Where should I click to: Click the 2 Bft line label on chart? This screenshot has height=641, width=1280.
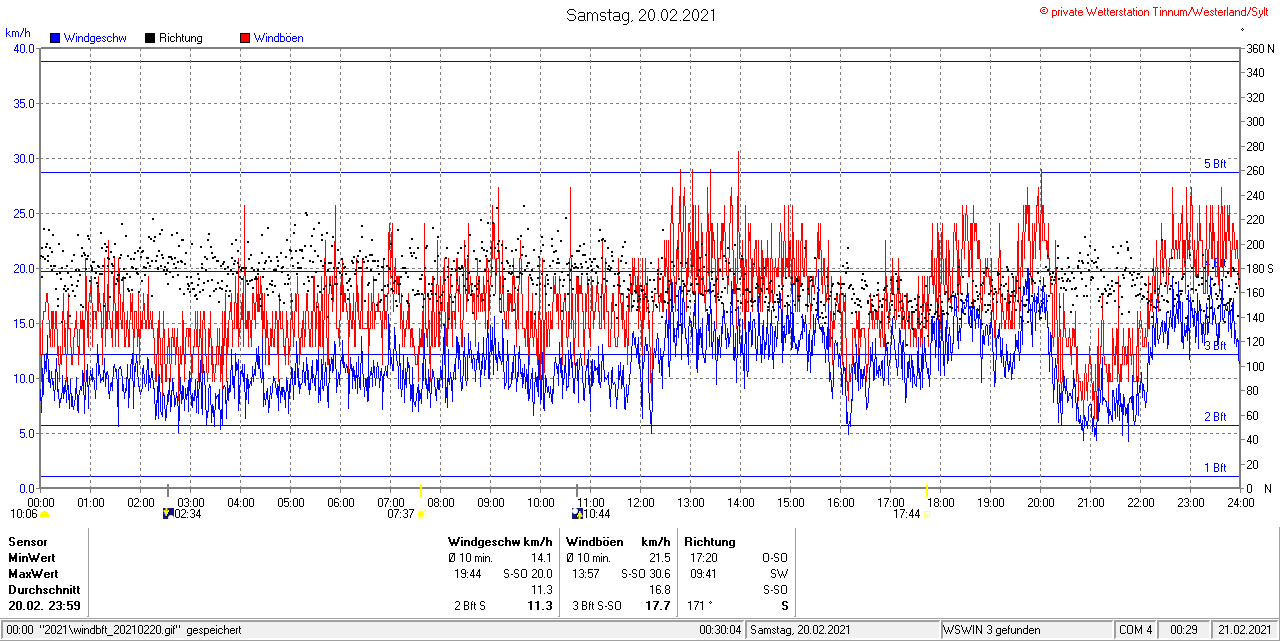[x=1215, y=417]
